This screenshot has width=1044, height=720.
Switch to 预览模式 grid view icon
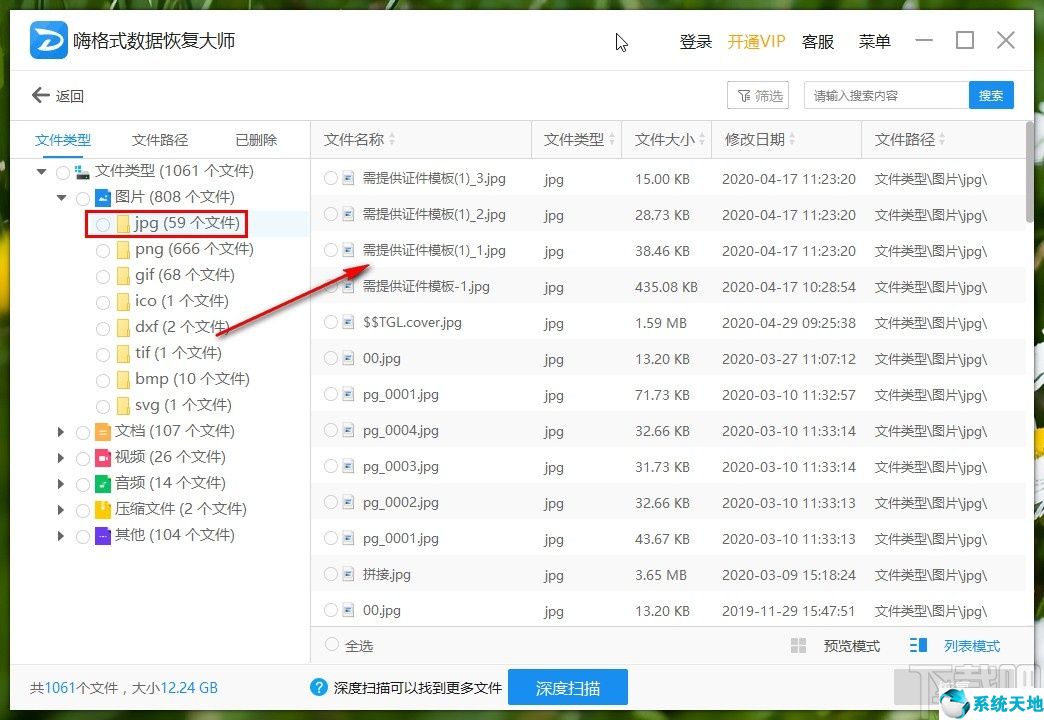(799, 645)
